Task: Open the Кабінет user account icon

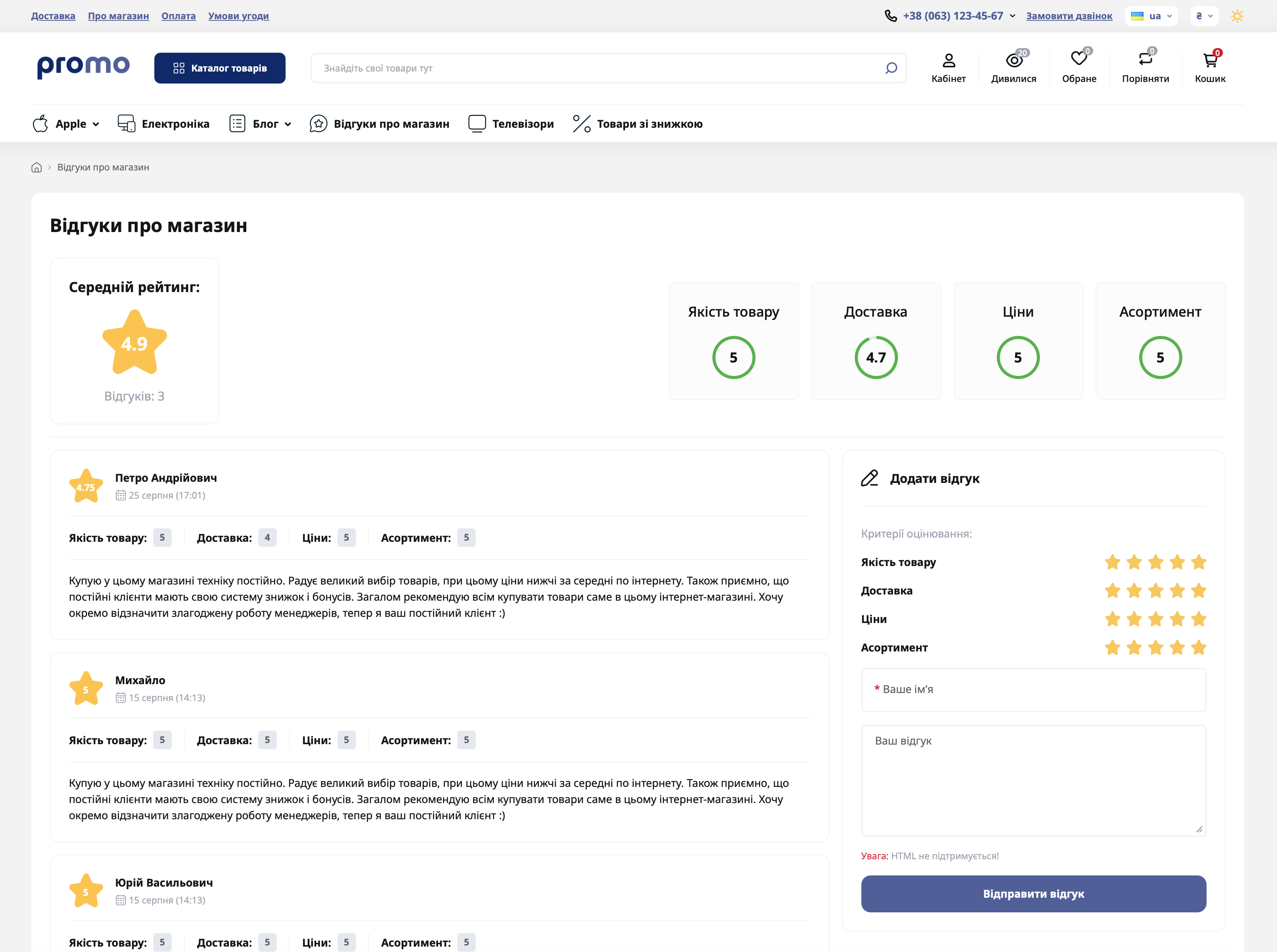Action: tap(949, 60)
